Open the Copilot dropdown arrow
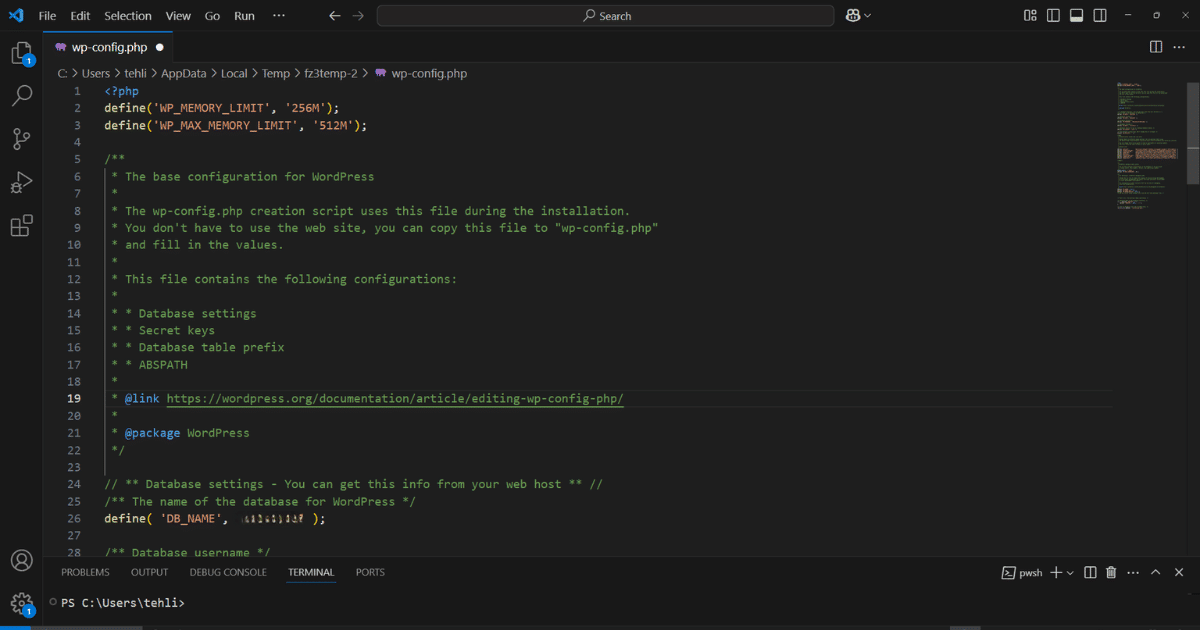The height and width of the screenshot is (630, 1200). click(x=868, y=16)
